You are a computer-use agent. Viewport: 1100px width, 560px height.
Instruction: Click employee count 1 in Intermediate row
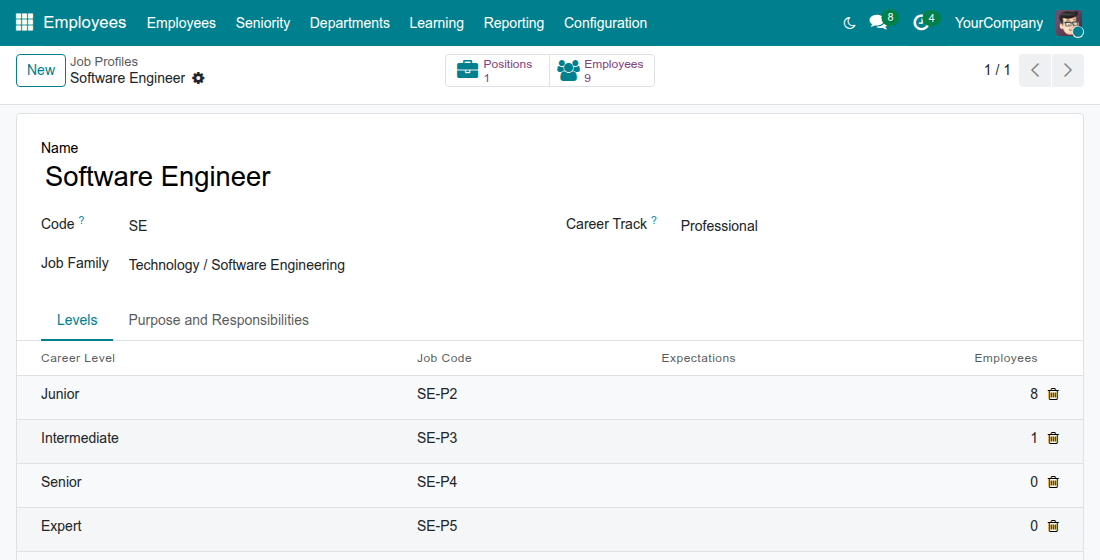[1033, 439]
